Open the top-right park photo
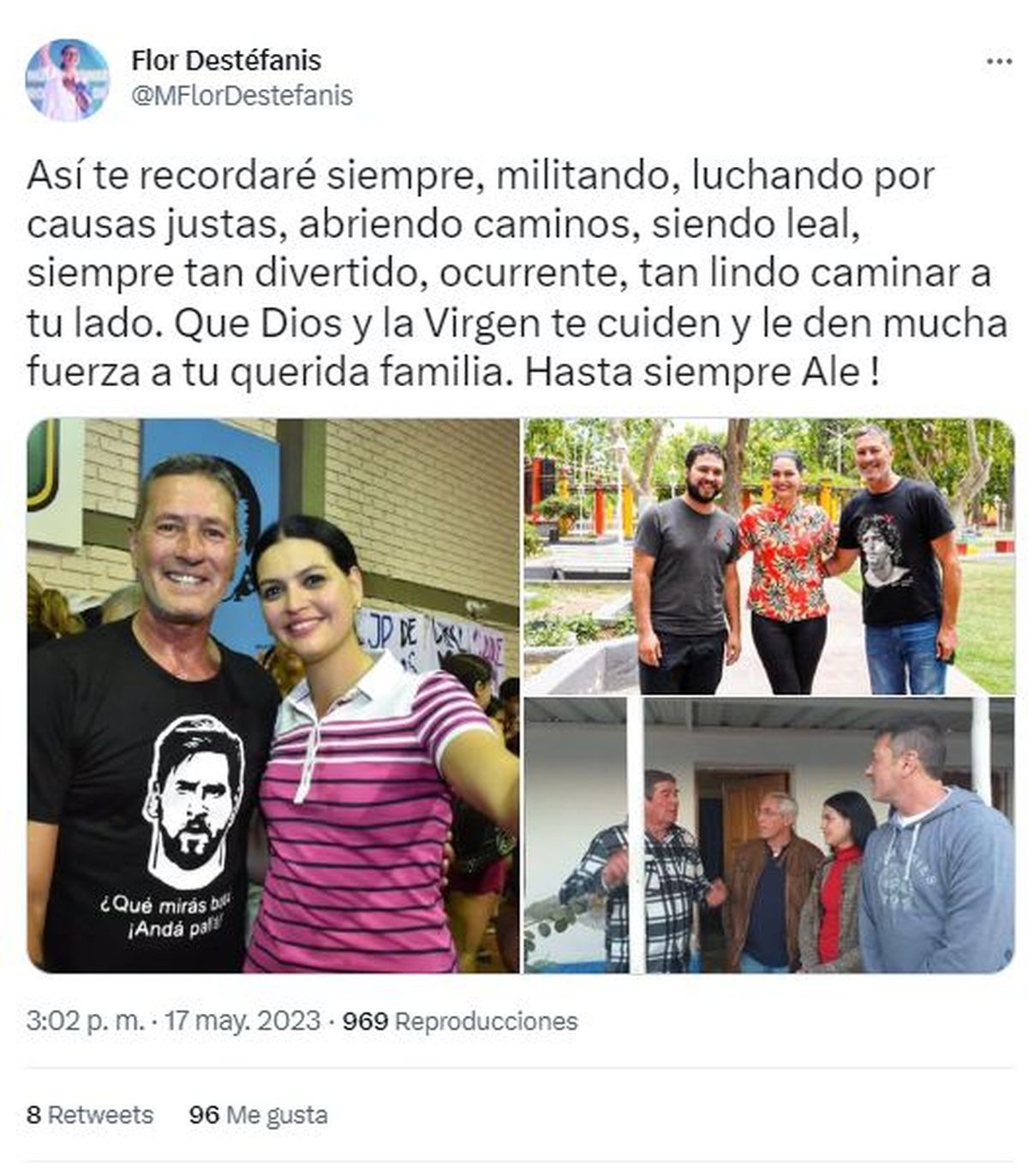This screenshot has width=1028, height=1176. tap(768, 556)
